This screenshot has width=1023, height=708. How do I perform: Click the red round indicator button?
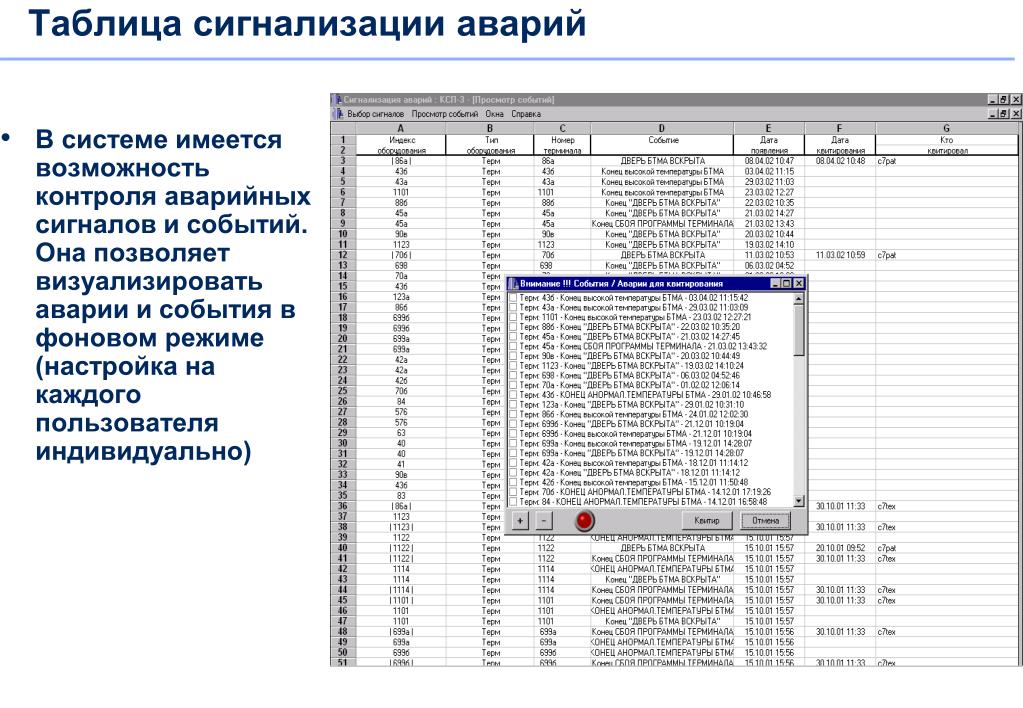pyautogui.click(x=584, y=521)
